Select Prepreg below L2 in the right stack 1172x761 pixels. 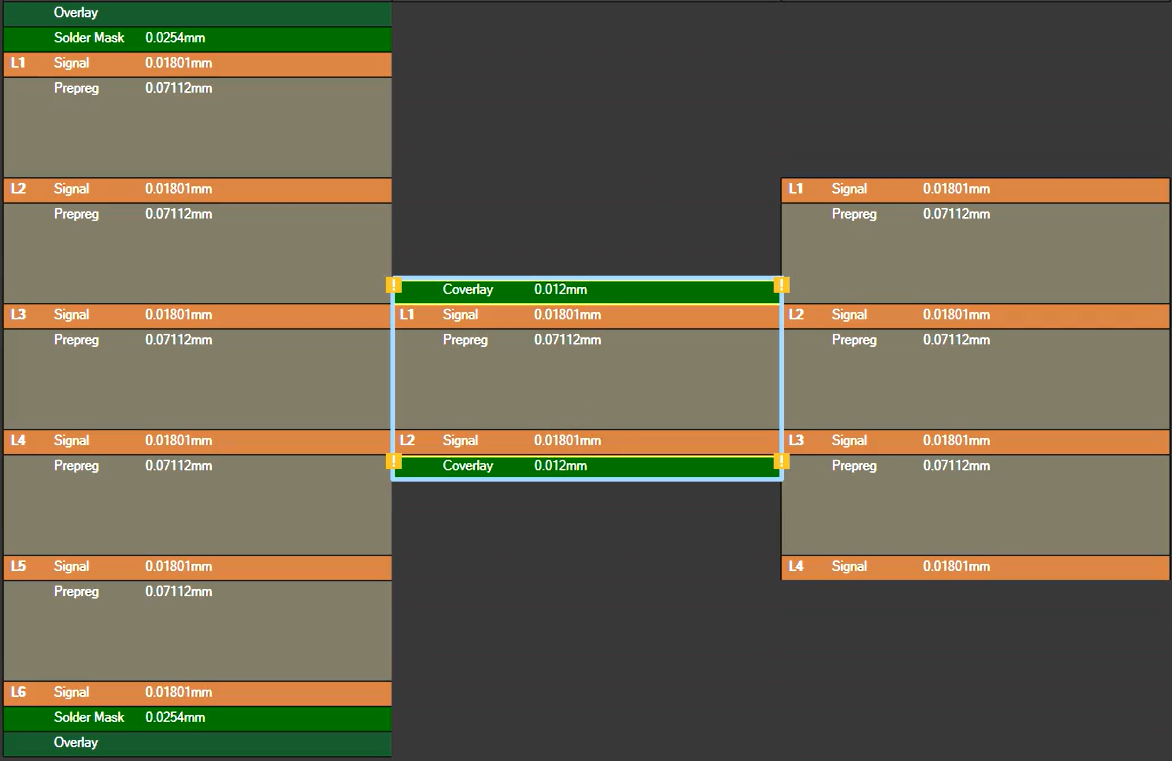(x=975, y=379)
